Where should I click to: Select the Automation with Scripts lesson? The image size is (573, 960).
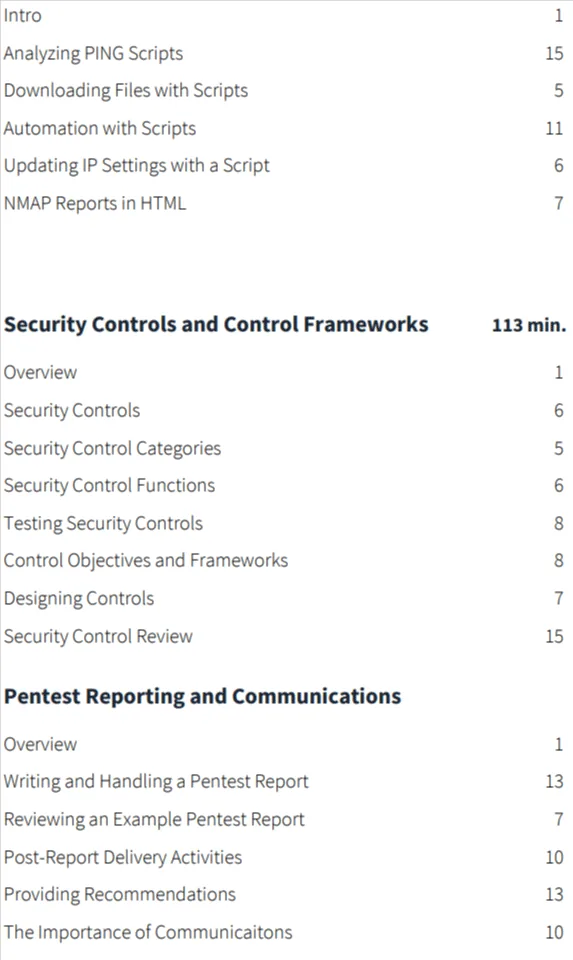(100, 129)
